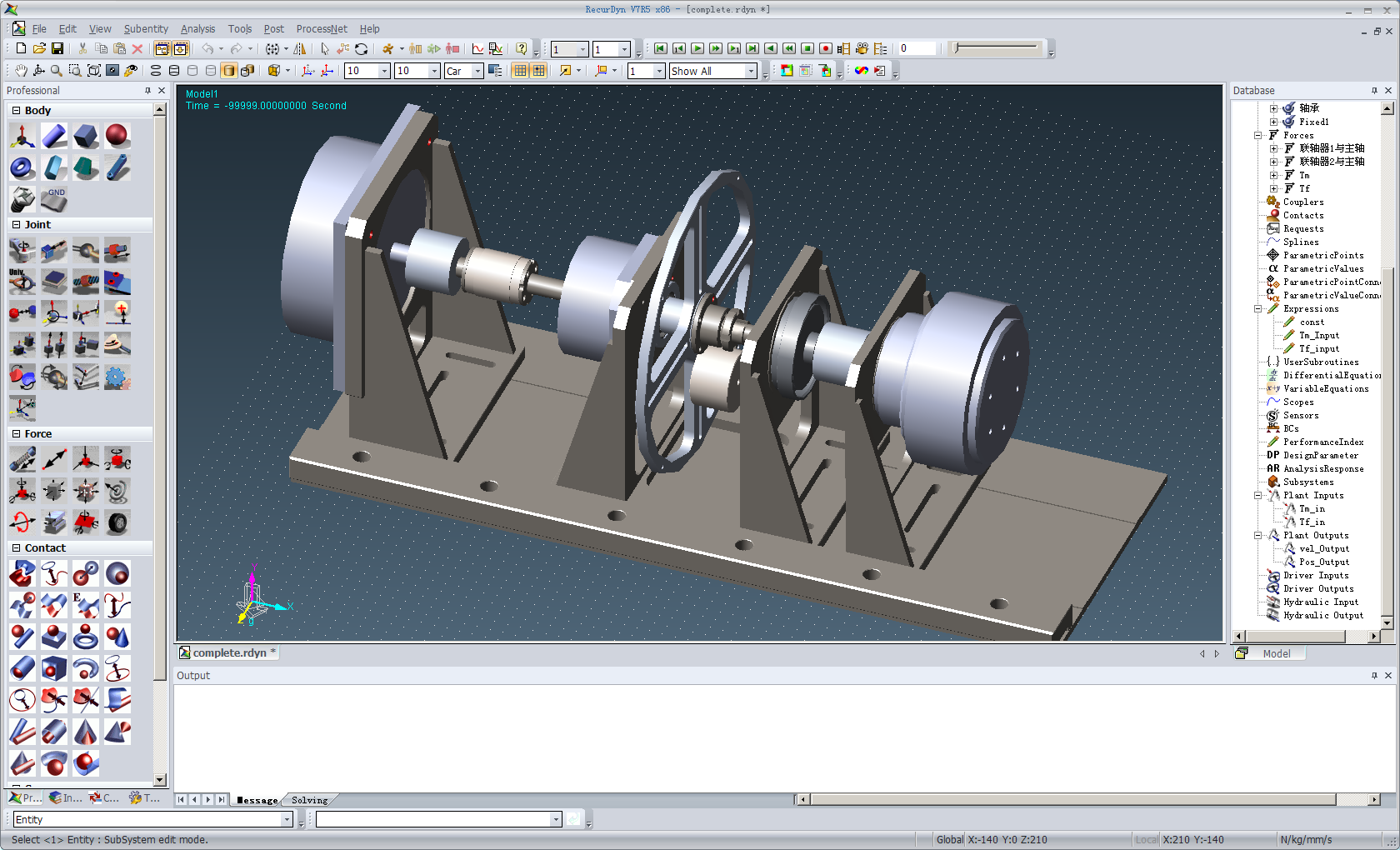Toggle the record animation button

(x=825, y=49)
